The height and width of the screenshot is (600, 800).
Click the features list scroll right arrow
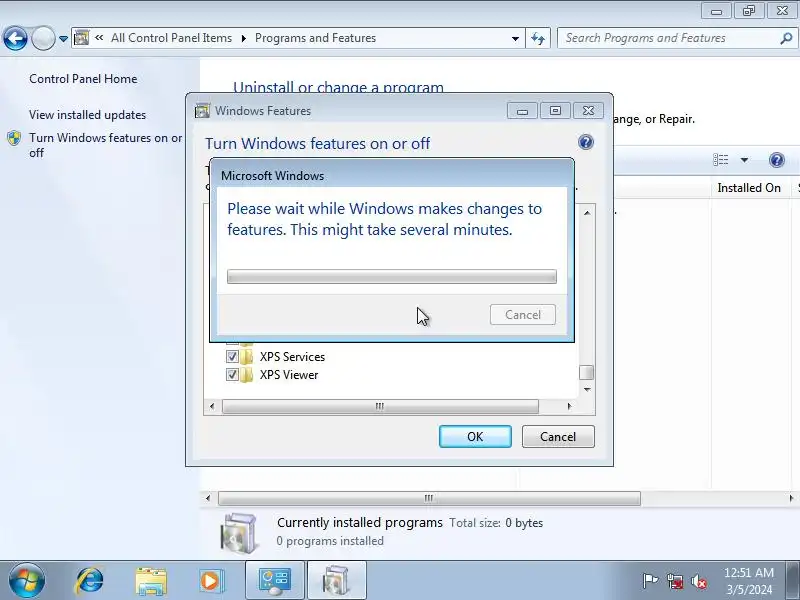tap(569, 406)
